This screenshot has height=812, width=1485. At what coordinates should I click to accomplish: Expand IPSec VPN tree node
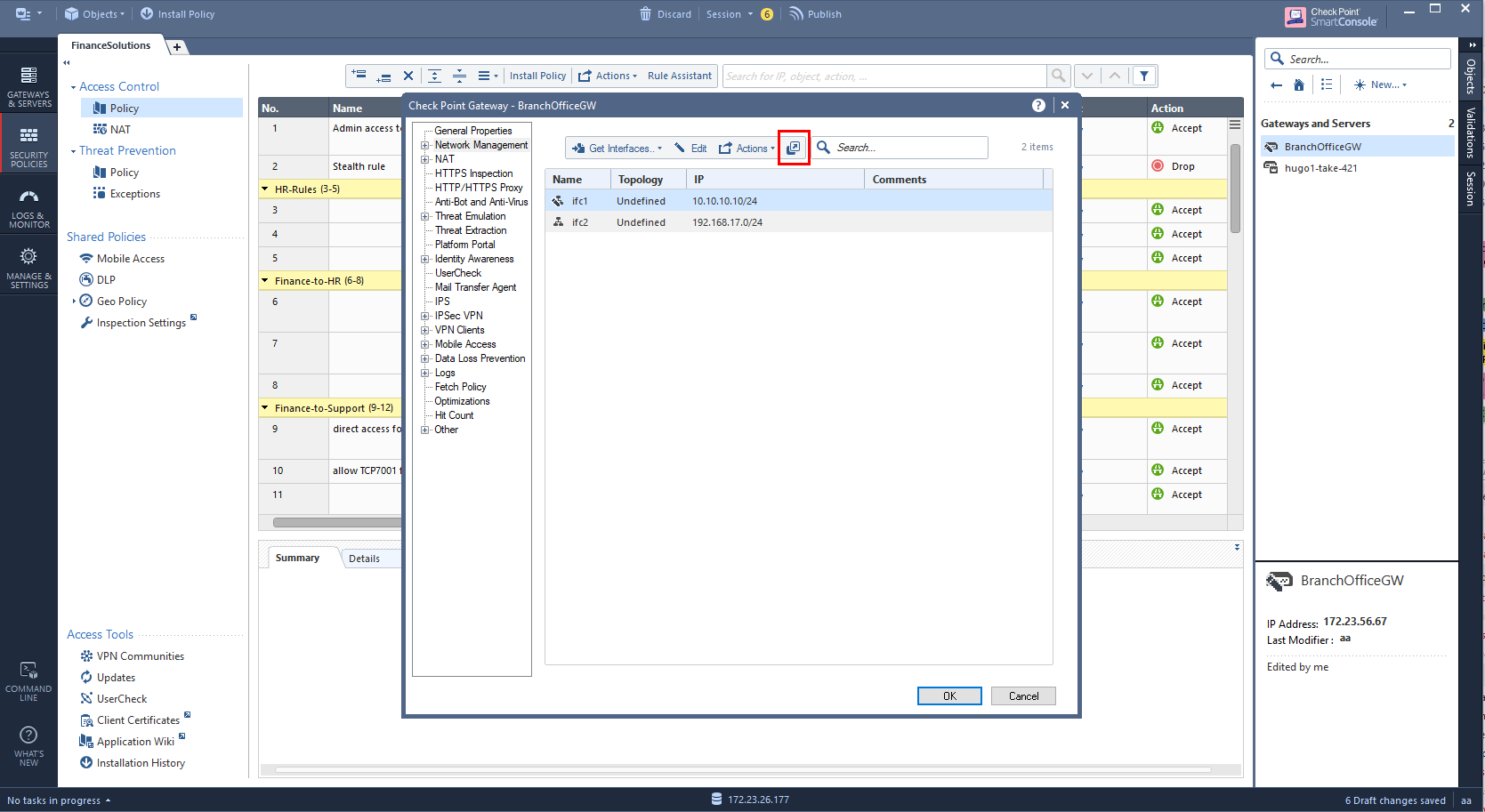[x=425, y=316]
